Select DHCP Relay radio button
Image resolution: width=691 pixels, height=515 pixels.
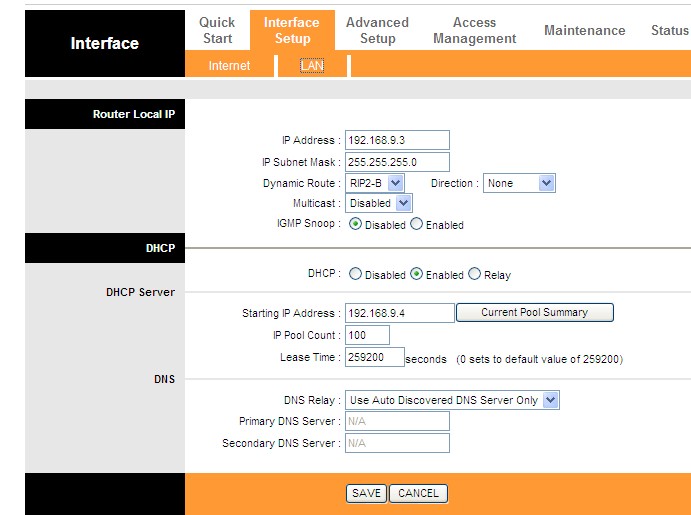(x=474, y=274)
